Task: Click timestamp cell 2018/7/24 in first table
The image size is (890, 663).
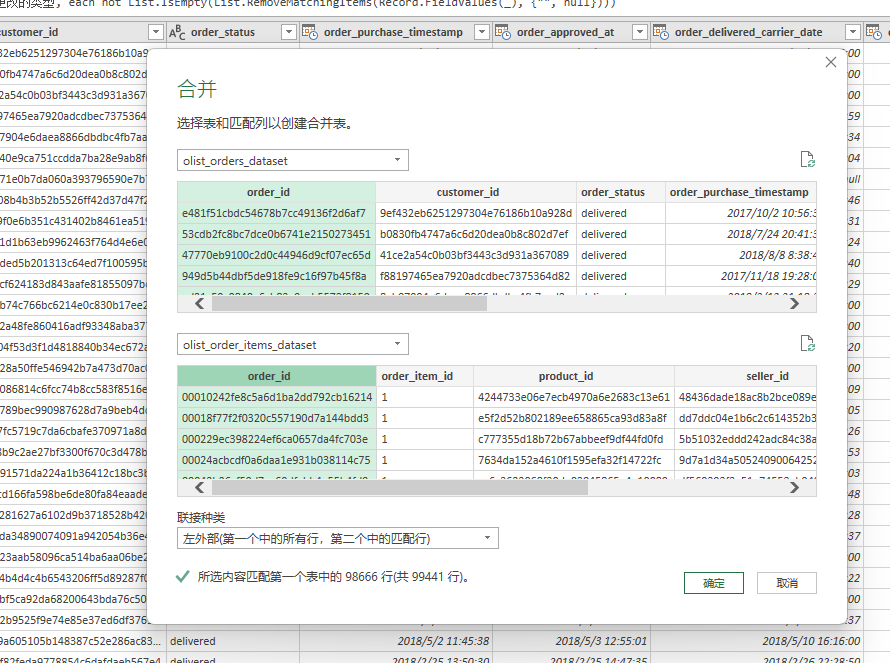Action: 741,234
